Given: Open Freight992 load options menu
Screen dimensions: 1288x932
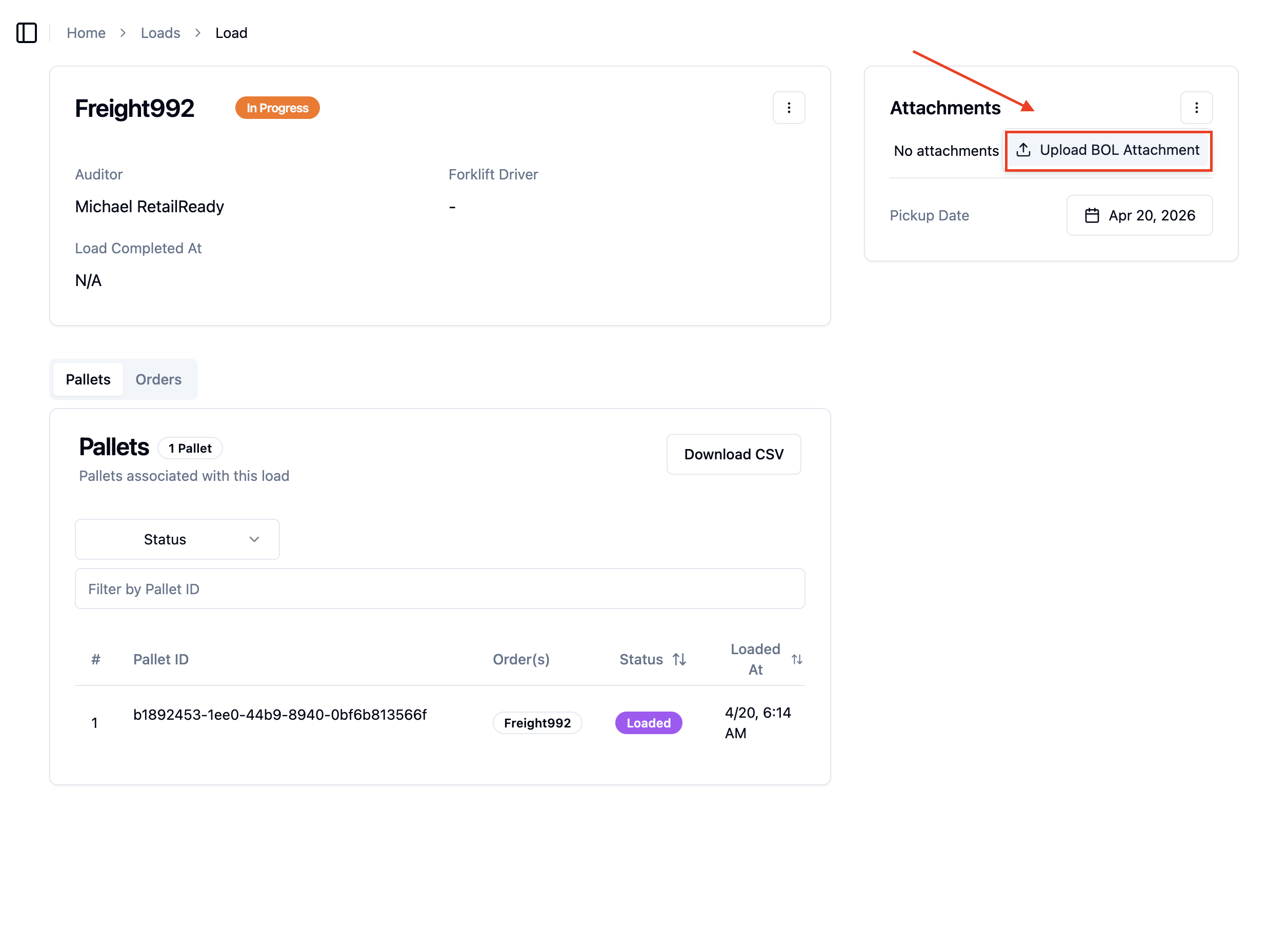Looking at the screenshot, I should click(x=788, y=108).
